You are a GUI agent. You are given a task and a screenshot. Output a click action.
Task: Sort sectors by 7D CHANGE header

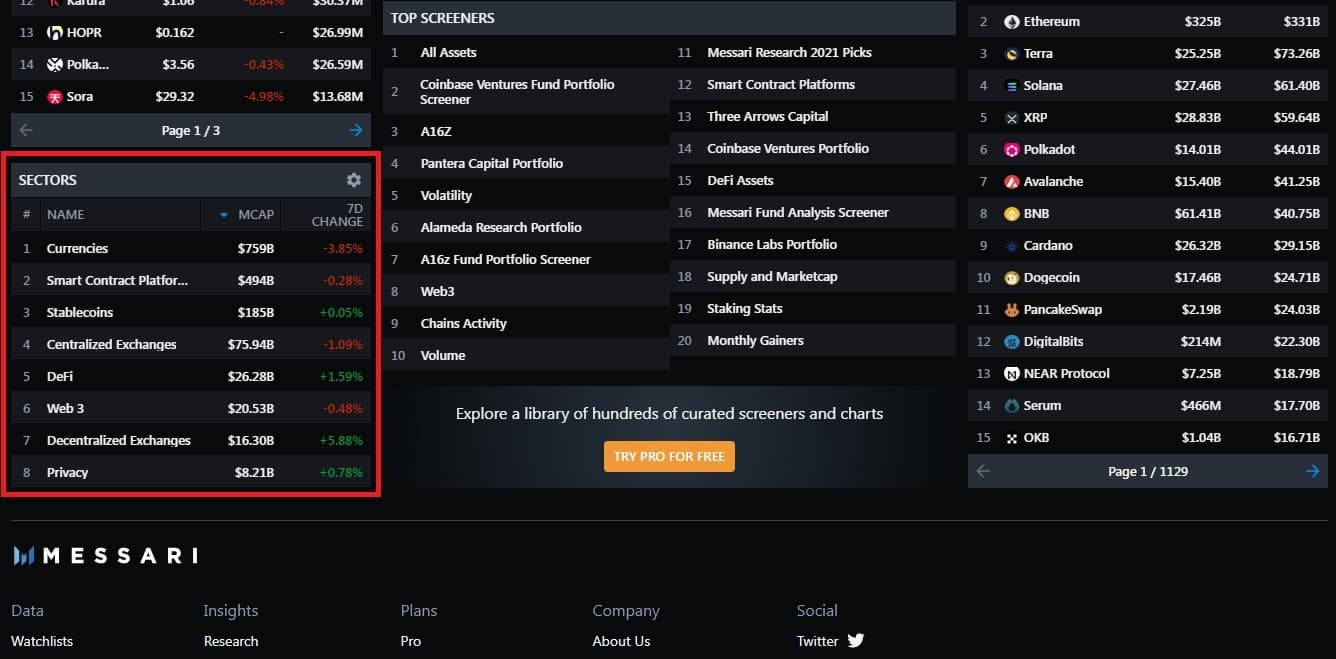point(337,215)
